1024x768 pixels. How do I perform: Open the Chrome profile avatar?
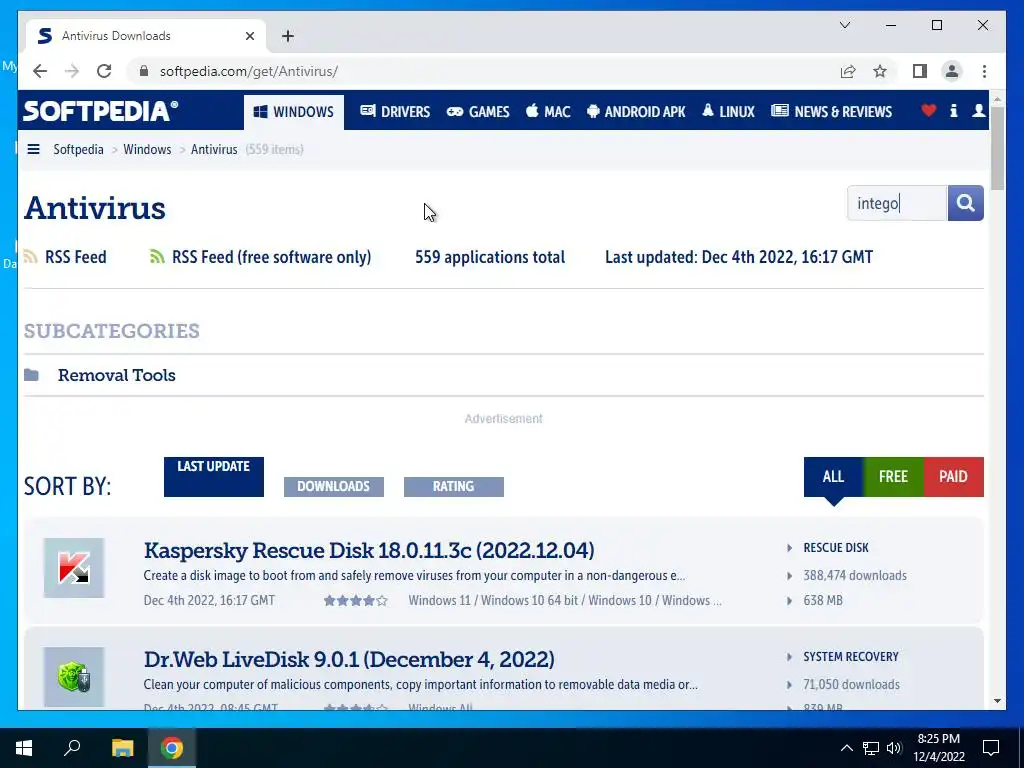click(952, 71)
